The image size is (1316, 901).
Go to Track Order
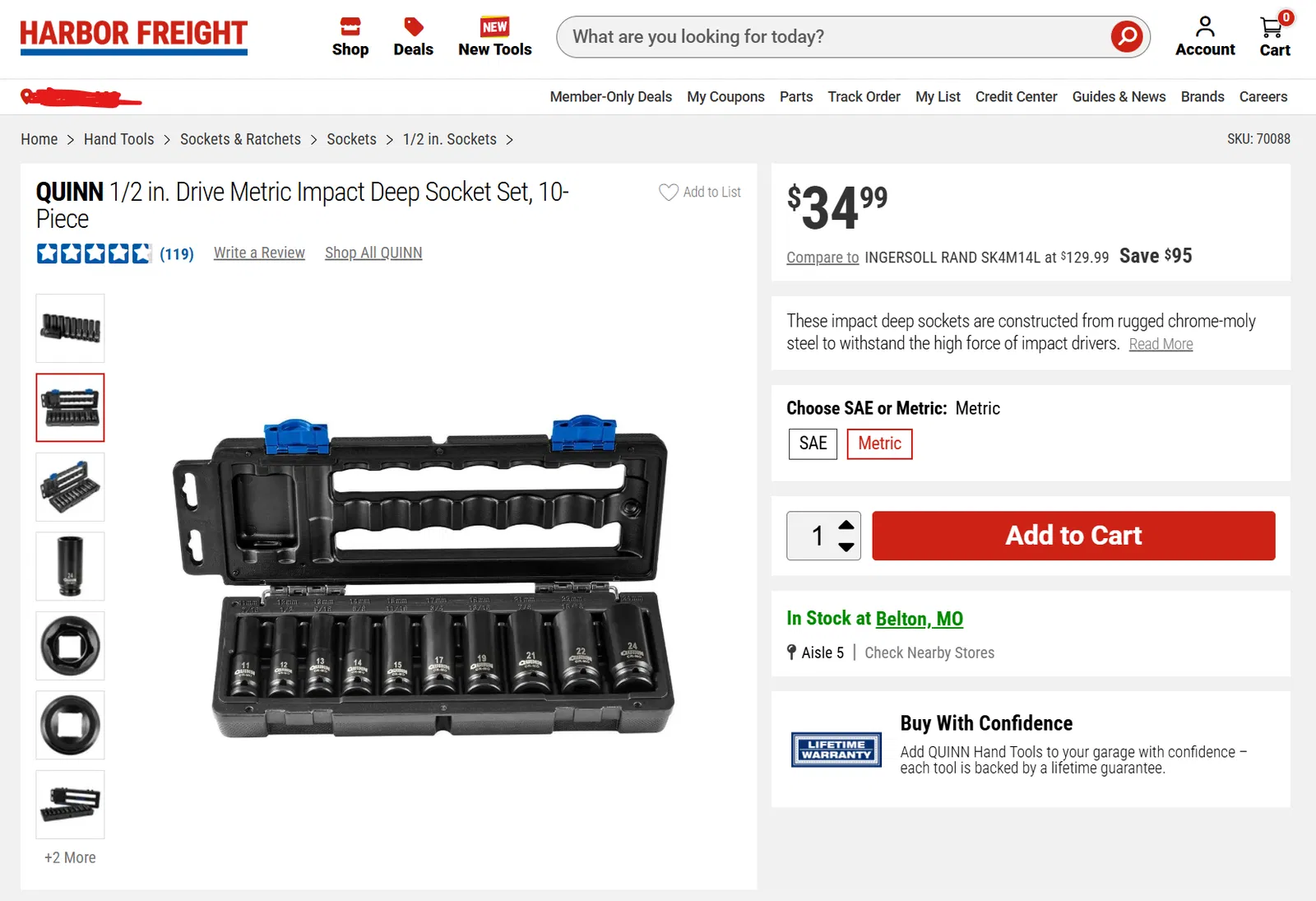(864, 97)
